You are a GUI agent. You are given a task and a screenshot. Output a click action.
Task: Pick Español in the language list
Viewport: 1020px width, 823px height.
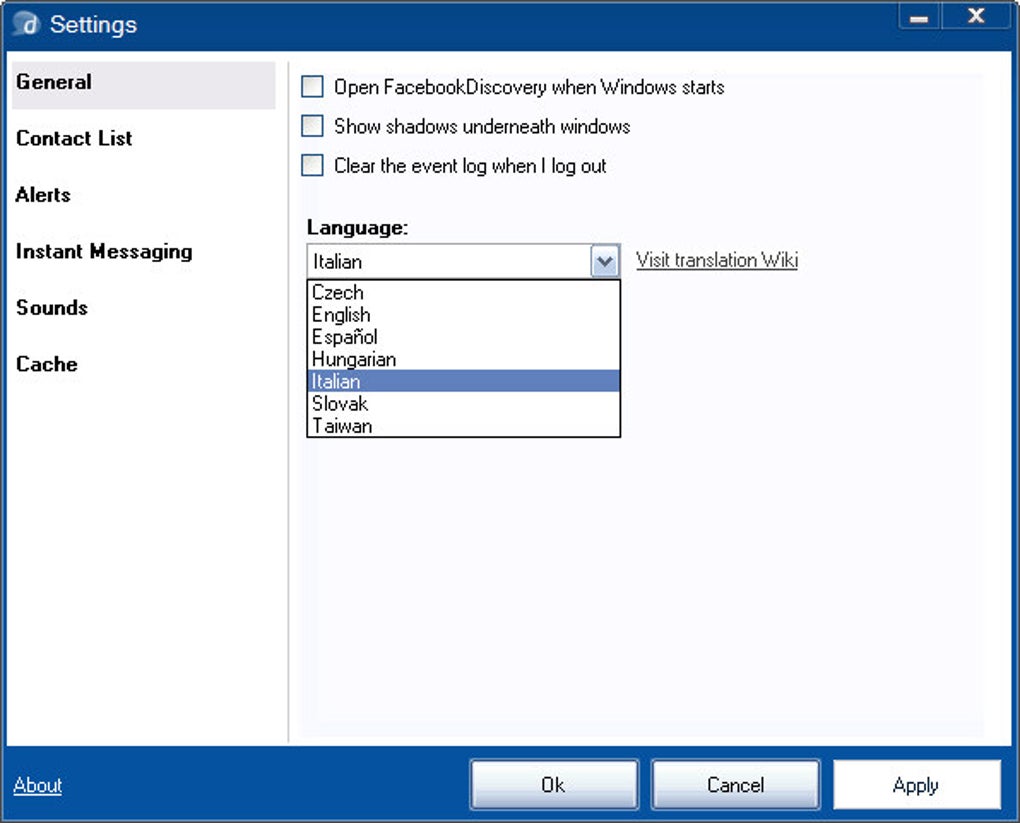463,336
